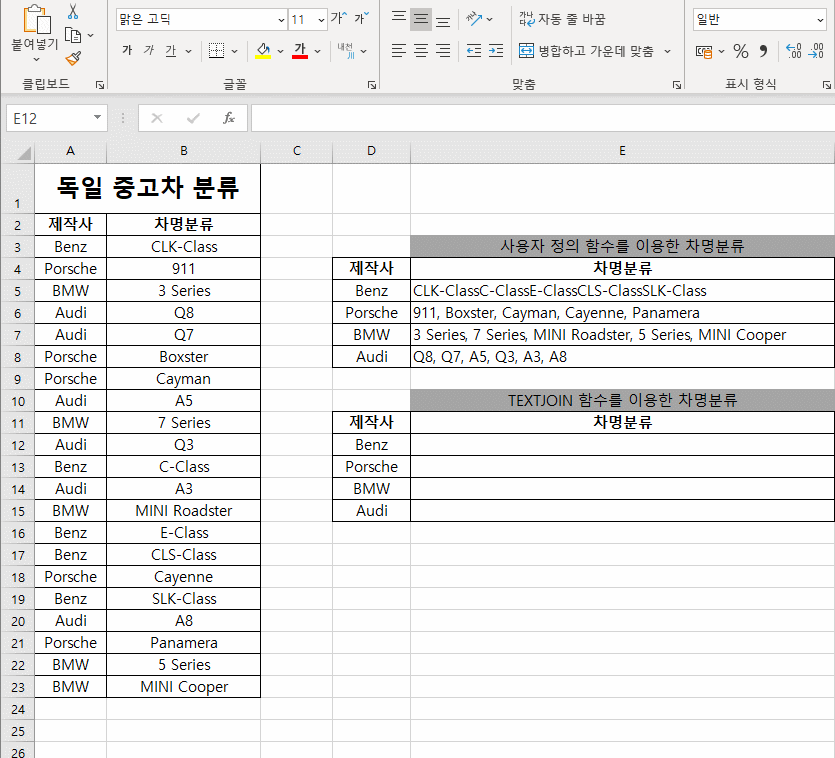This screenshot has height=758, width=835.
Task: Decrease indent of cell content
Action: 473,51
